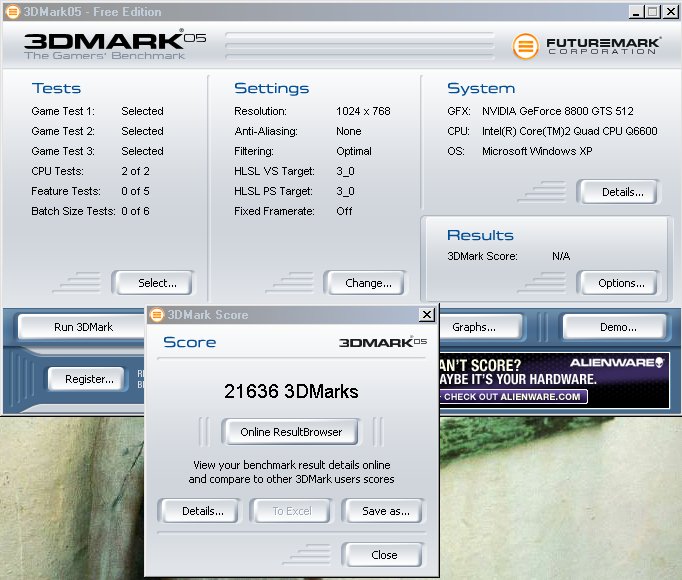Click CPU value Core 2 Quad Q6600
The height and width of the screenshot is (580, 682).
point(569,131)
